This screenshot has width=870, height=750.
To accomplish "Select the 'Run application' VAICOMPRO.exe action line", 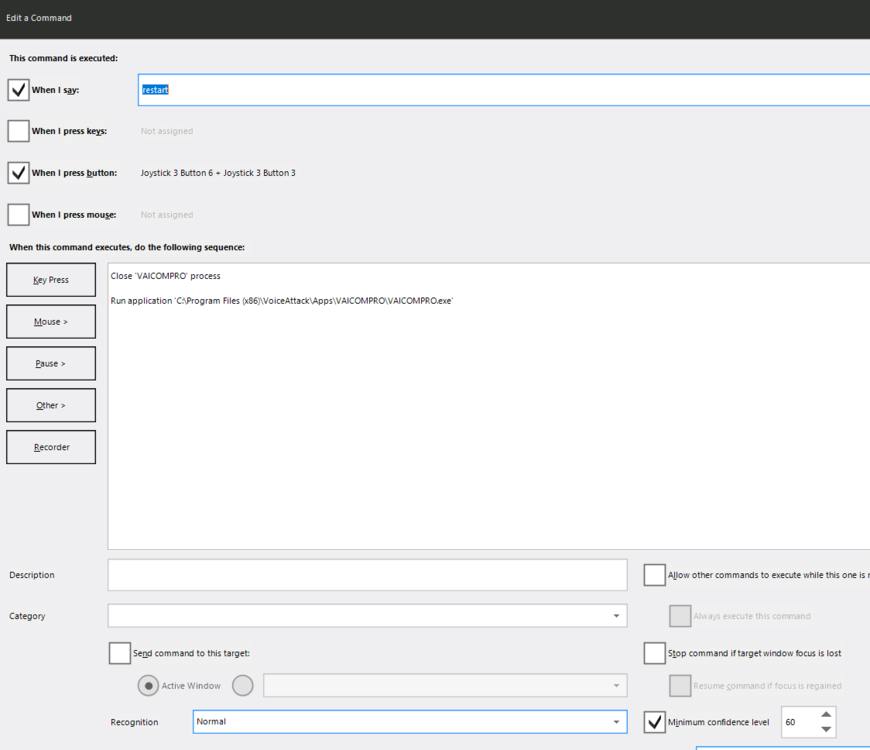I will point(282,301).
